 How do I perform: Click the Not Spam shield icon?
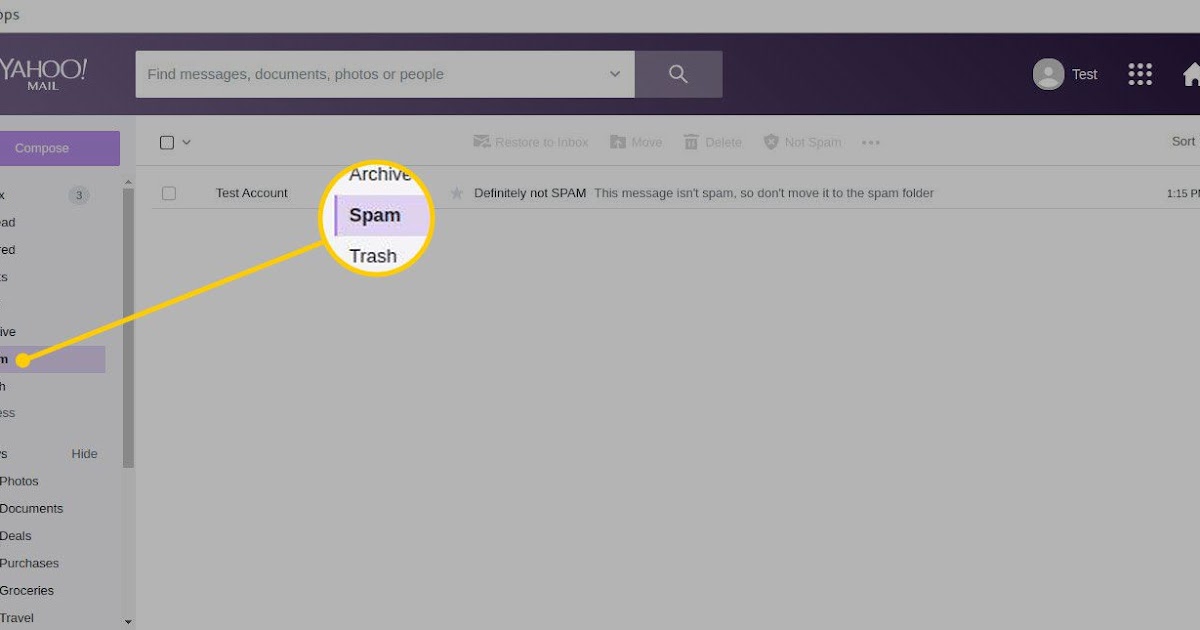(x=771, y=142)
